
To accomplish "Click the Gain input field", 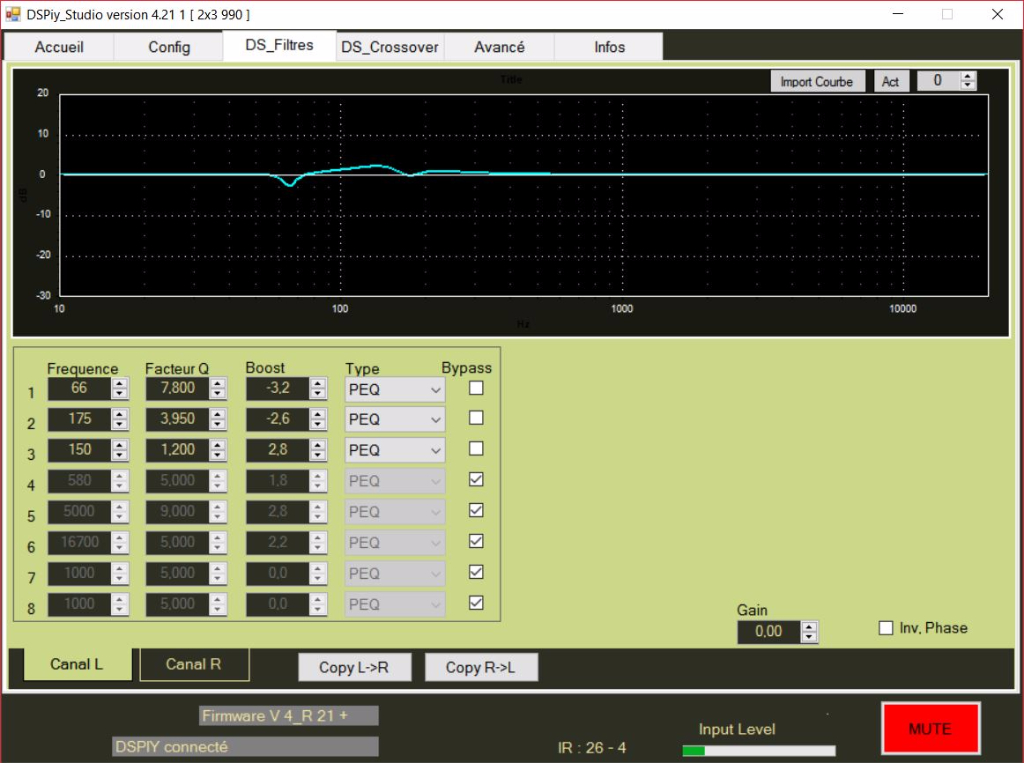I will 769,631.
